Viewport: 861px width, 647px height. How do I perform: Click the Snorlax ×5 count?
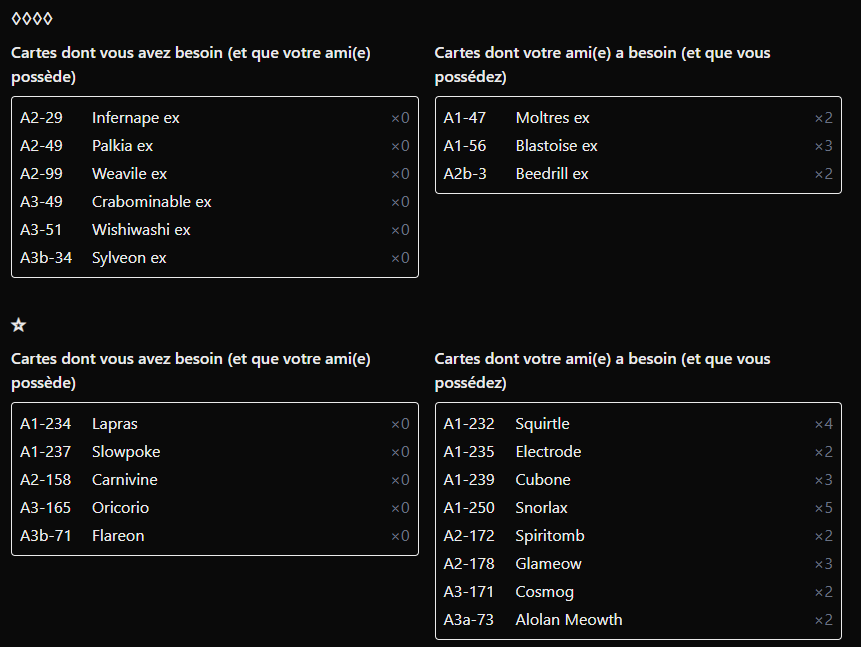[x=823, y=508]
